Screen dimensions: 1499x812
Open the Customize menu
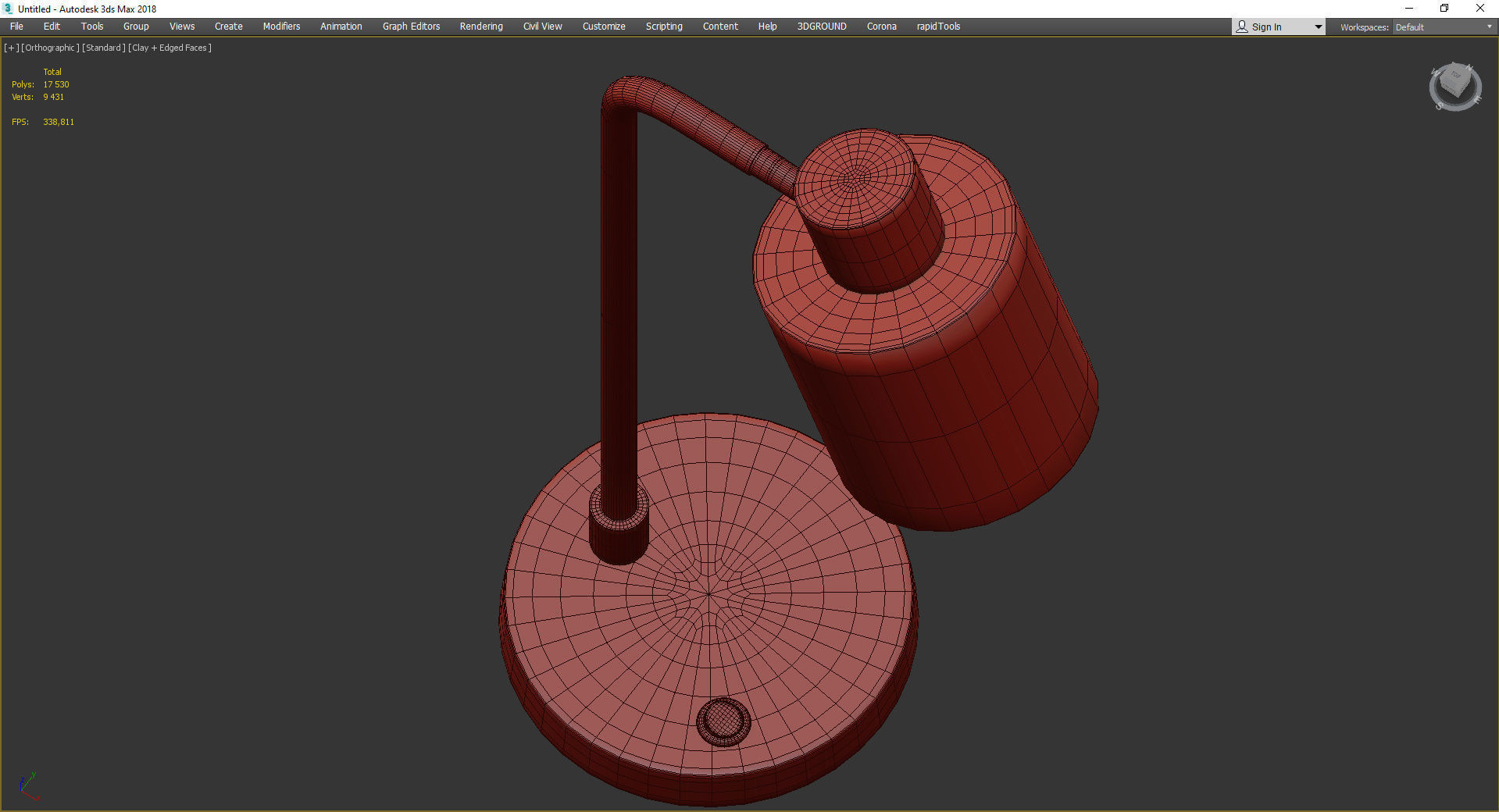(604, 27)
